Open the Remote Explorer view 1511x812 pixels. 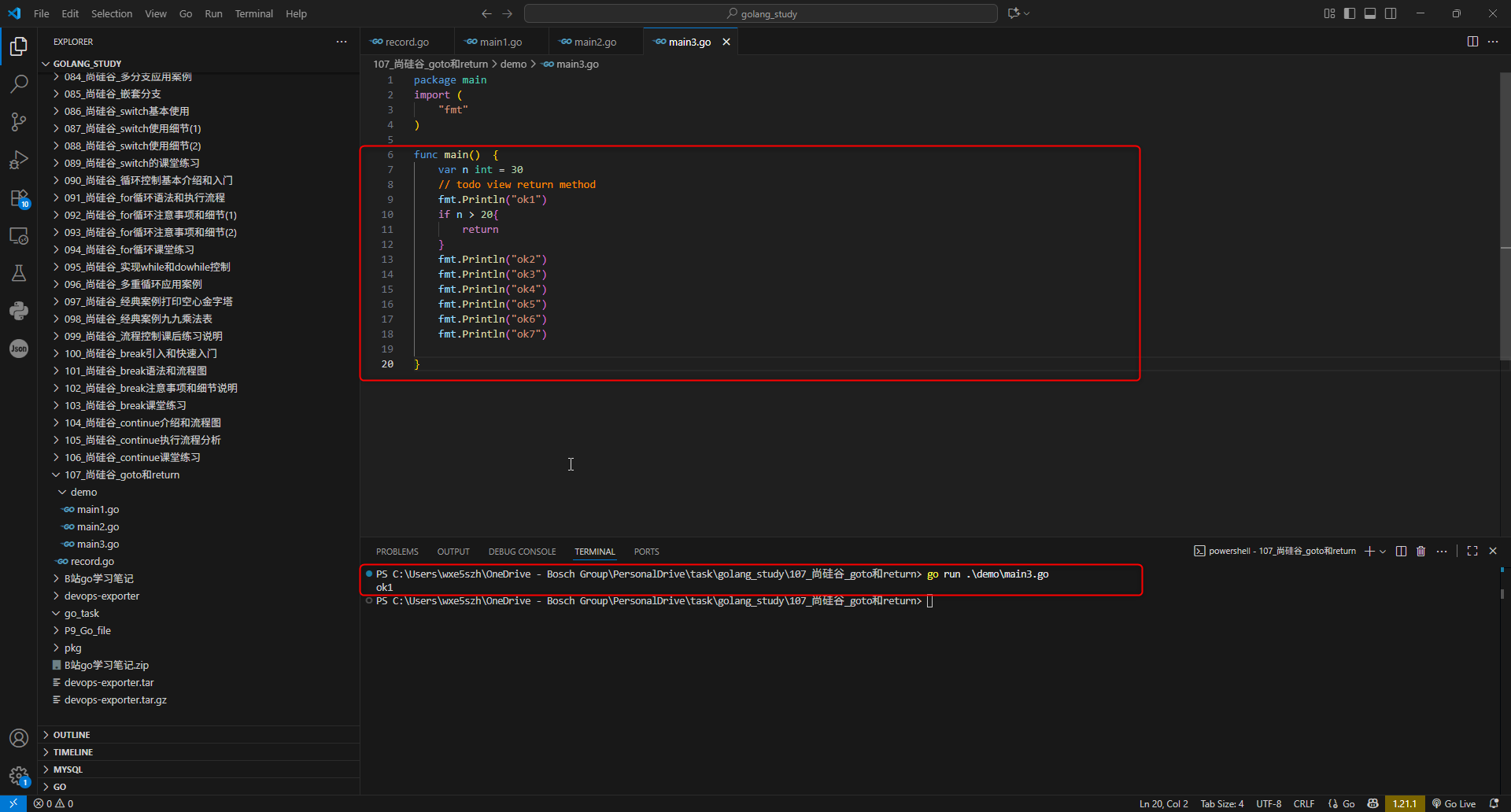click(x=19, y=235)
